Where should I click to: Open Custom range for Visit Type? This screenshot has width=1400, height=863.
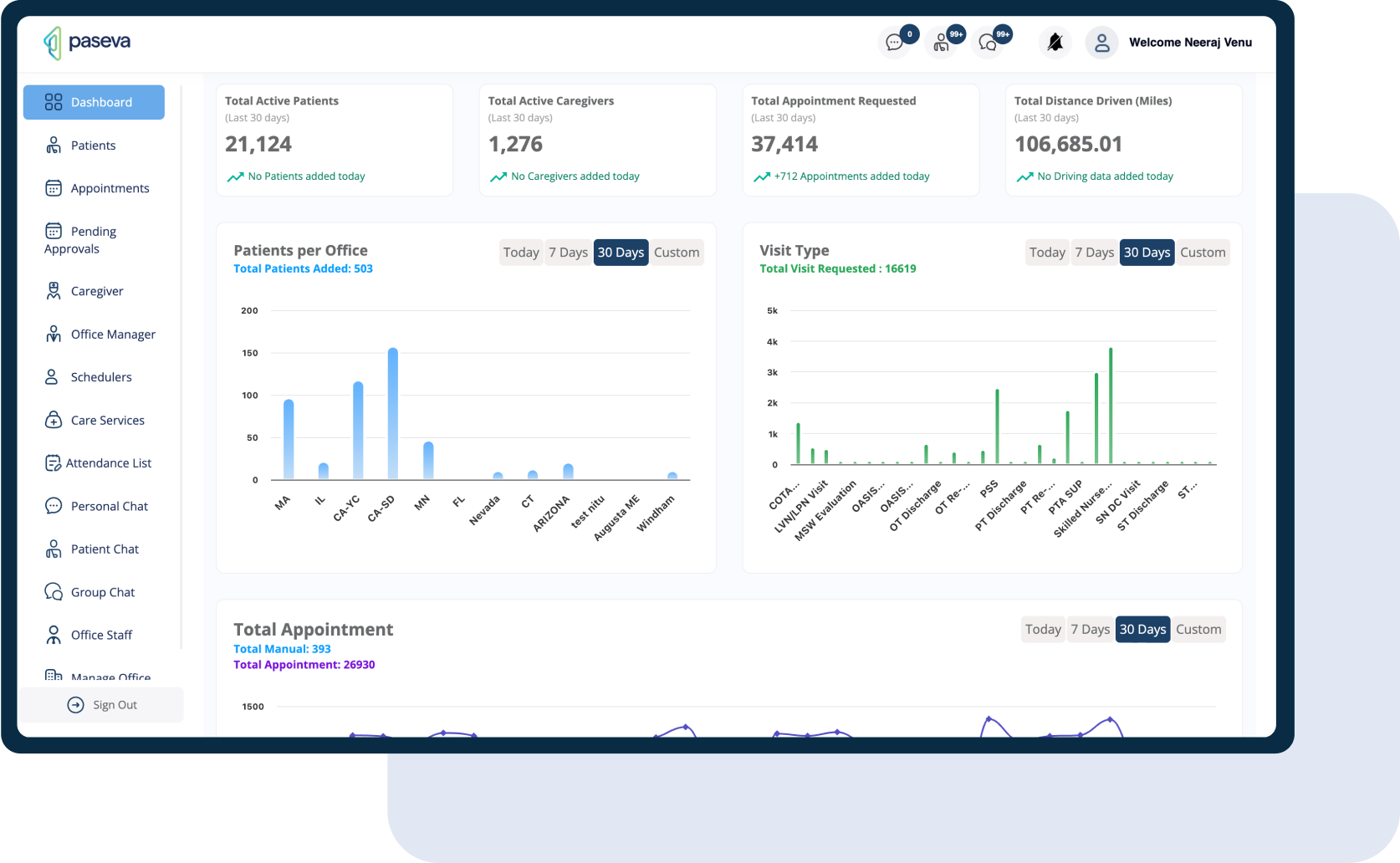pyautogui.click(x=1203, y=253)
